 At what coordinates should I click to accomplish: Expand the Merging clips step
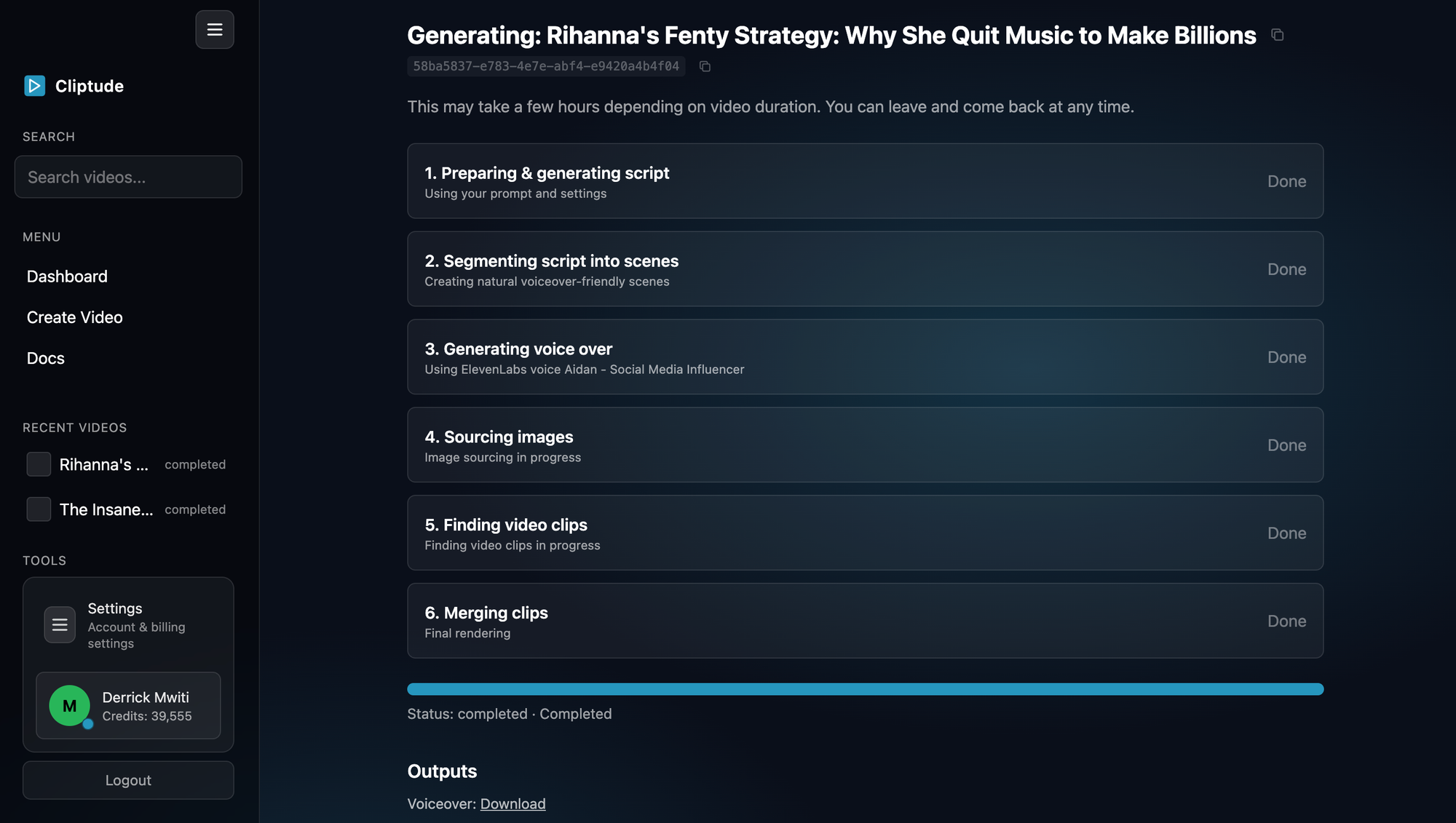865,621
